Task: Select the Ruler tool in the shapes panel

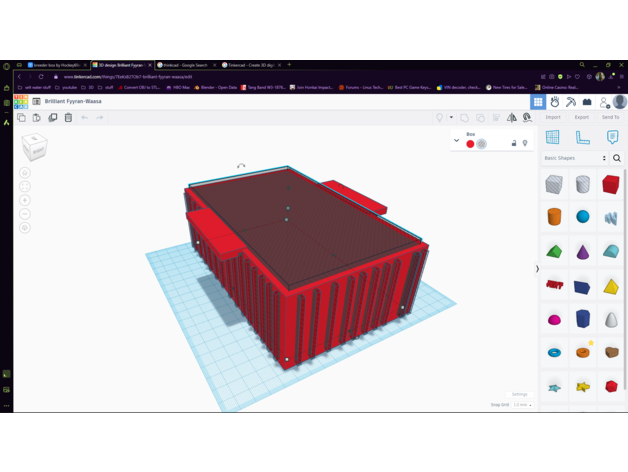Action: click(582, 137)
